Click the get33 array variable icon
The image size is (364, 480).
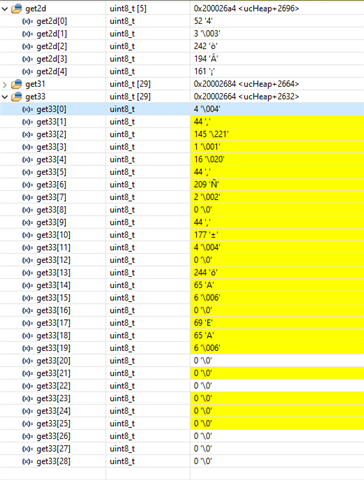coord(17,97)
